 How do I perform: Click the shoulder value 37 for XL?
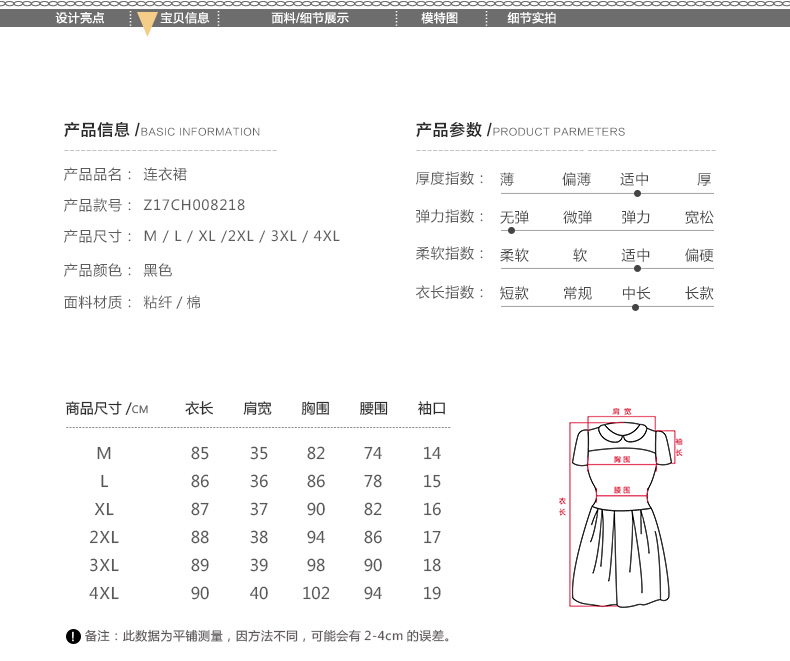pyautogui.click(x=259, y=509)
